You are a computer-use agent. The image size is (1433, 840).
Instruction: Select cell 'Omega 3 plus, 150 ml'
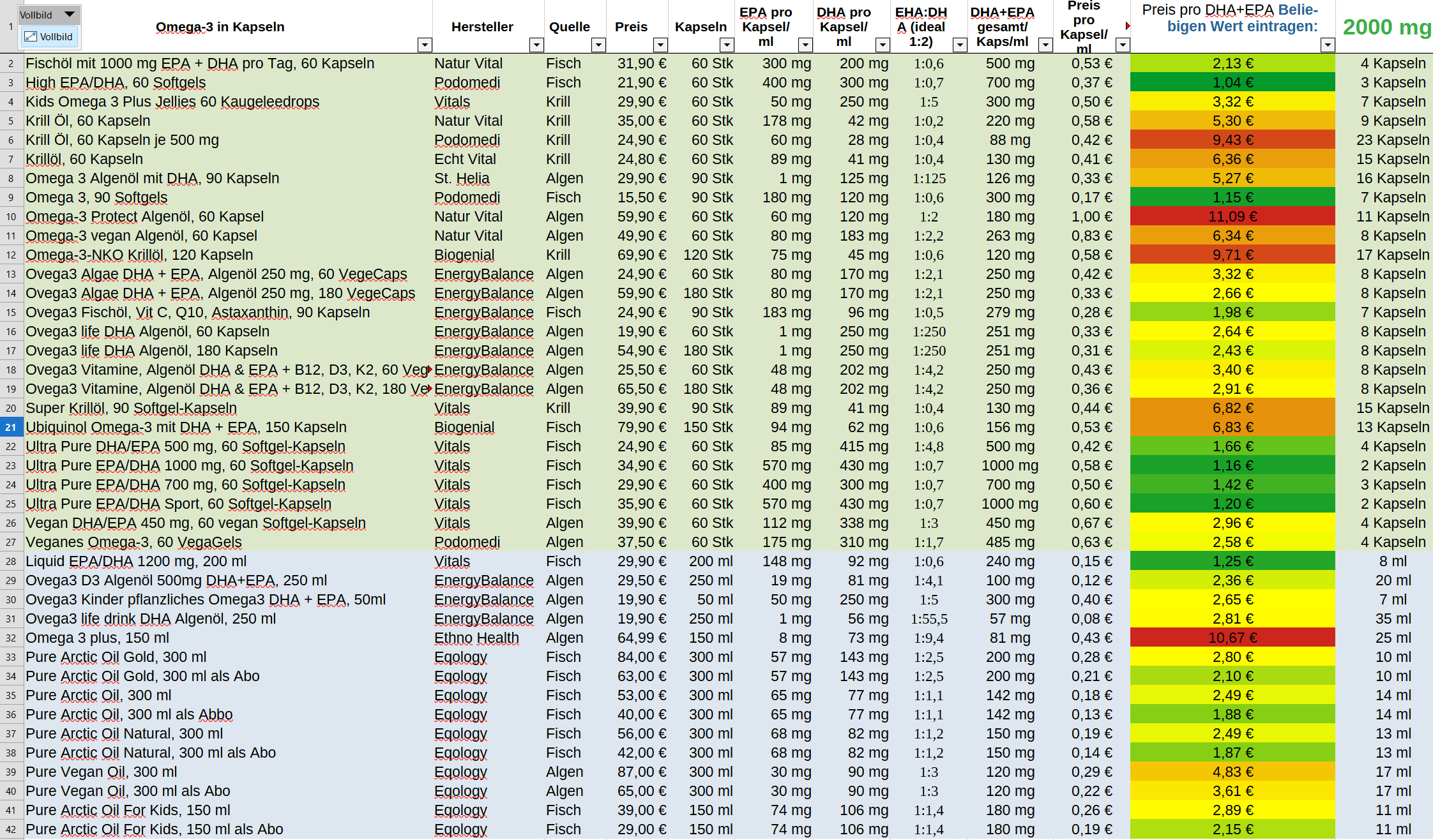[228, 638]
